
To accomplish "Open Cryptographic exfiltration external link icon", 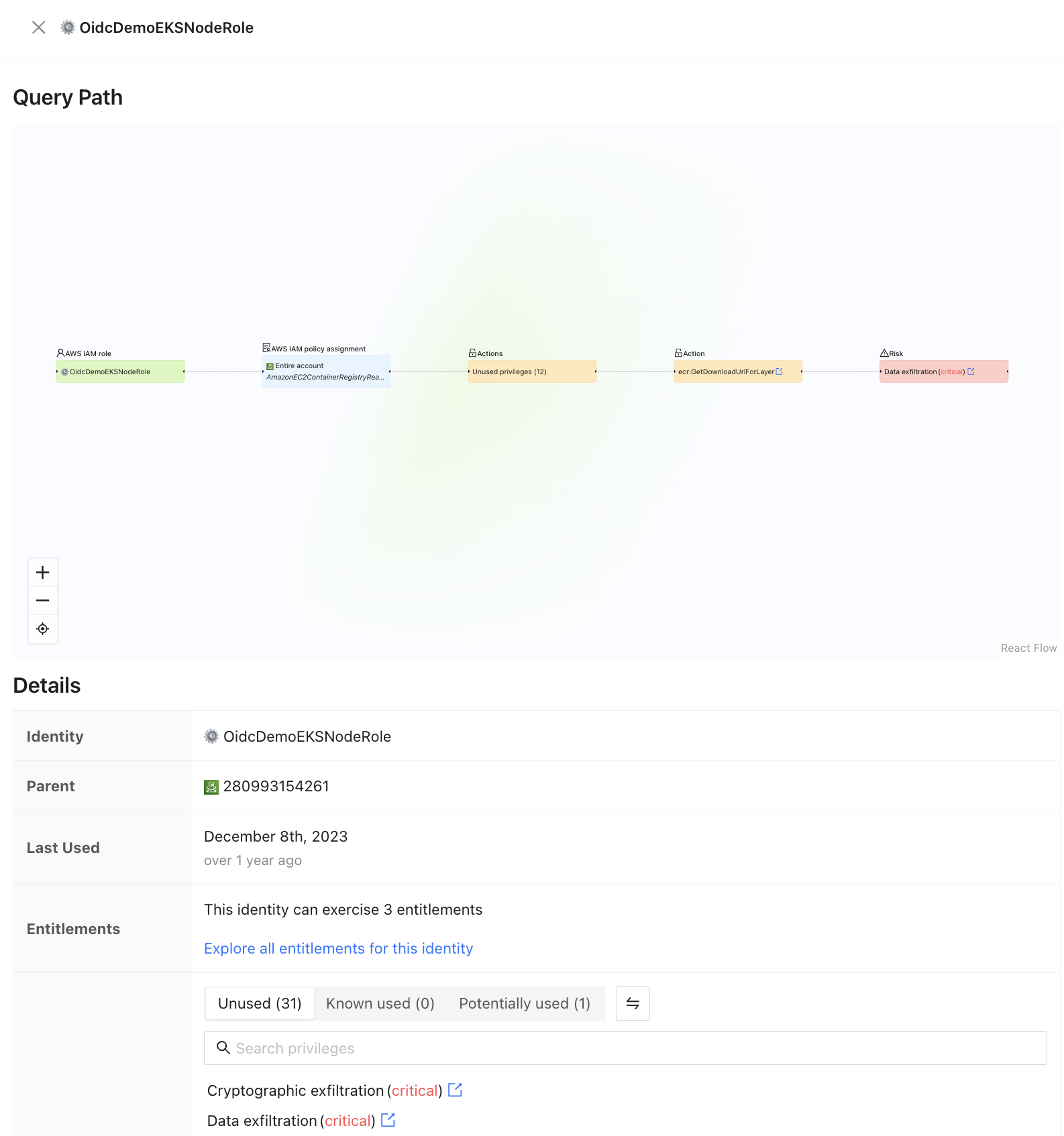I will (456, 1090).
